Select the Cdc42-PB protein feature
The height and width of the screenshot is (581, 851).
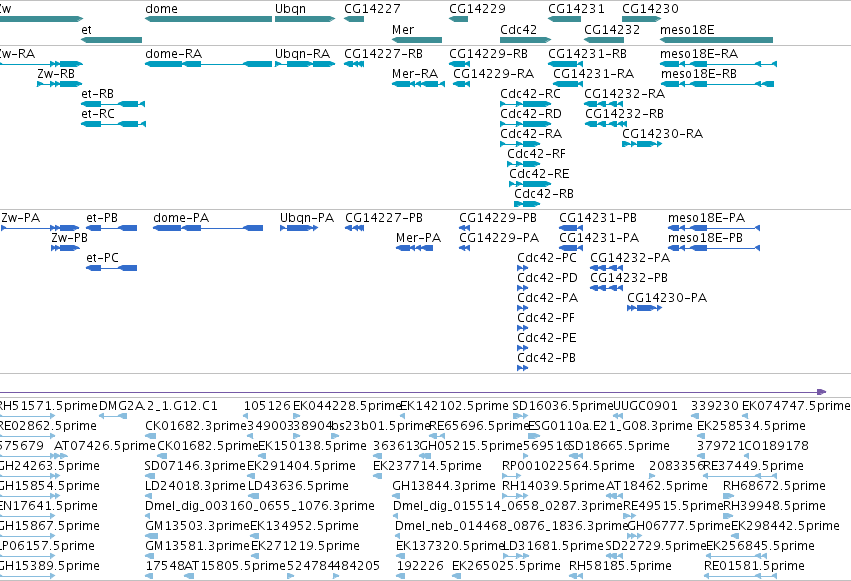point(523,369)
